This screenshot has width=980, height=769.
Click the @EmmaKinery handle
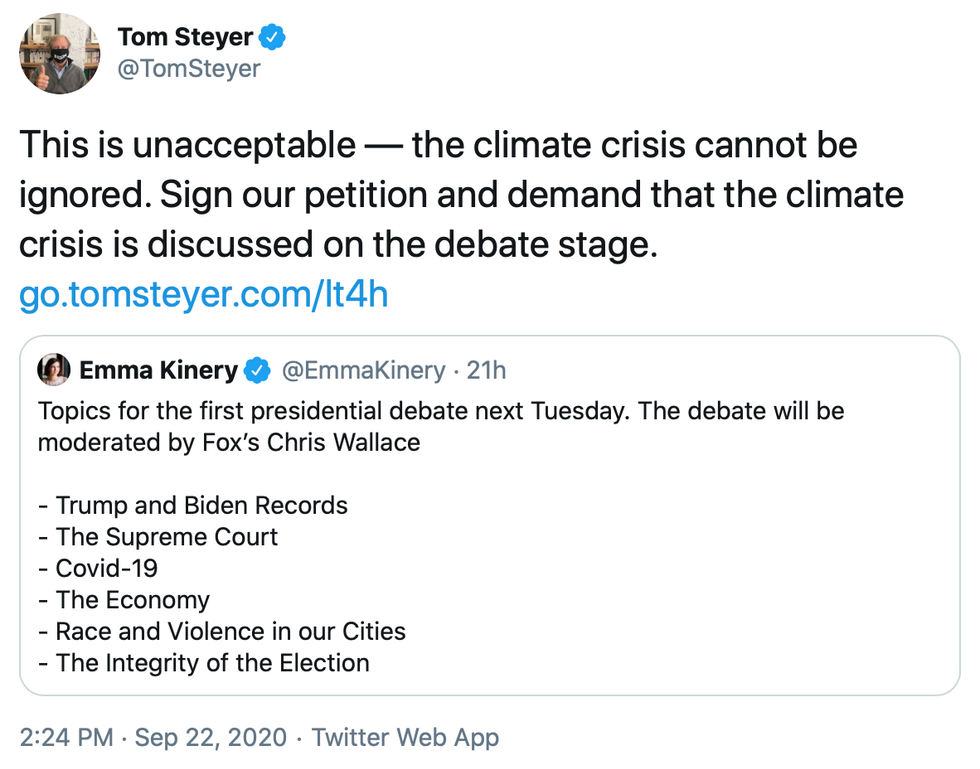(x=363, y=371)
